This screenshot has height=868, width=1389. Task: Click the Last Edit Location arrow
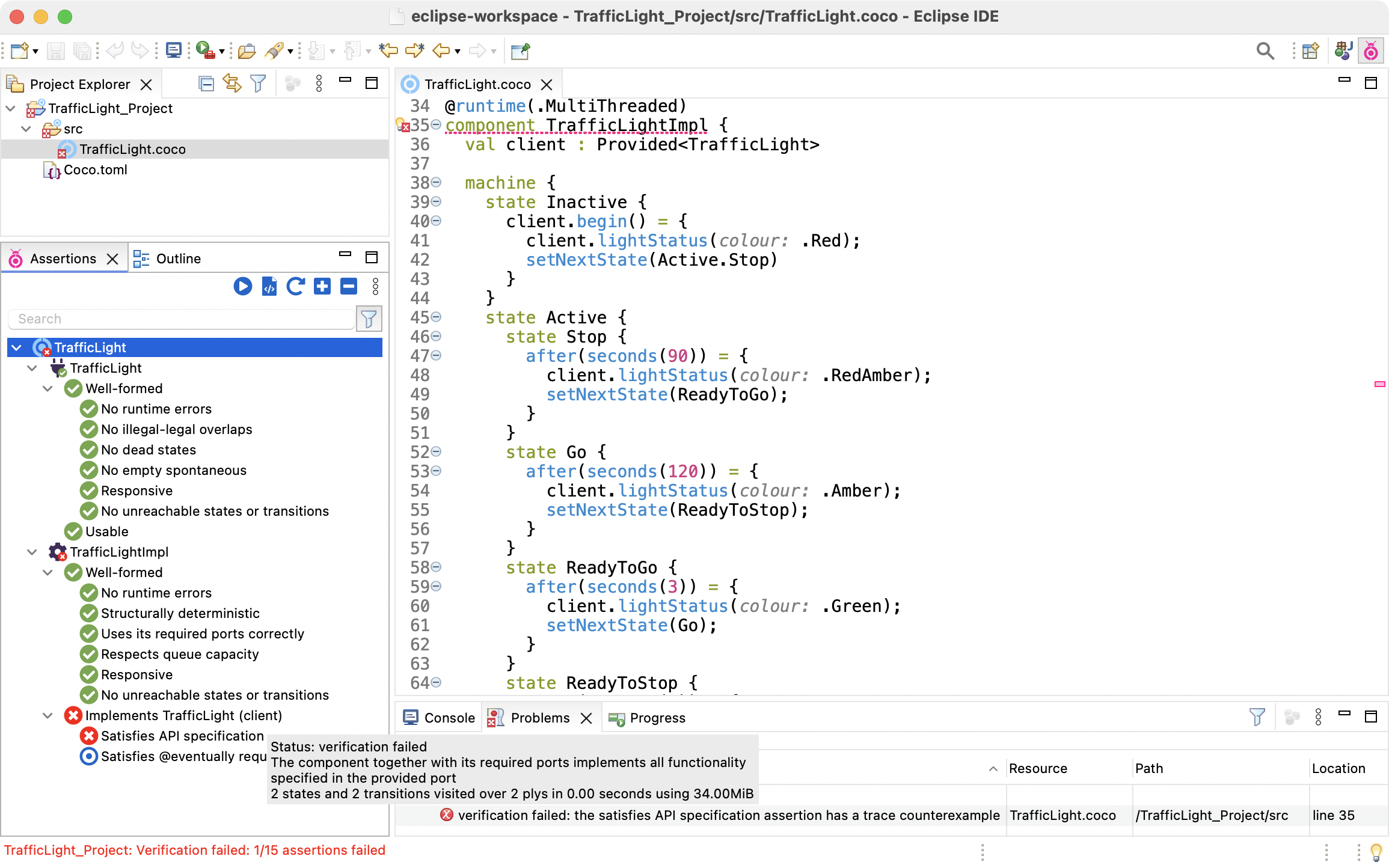click(x=388, y=51)
